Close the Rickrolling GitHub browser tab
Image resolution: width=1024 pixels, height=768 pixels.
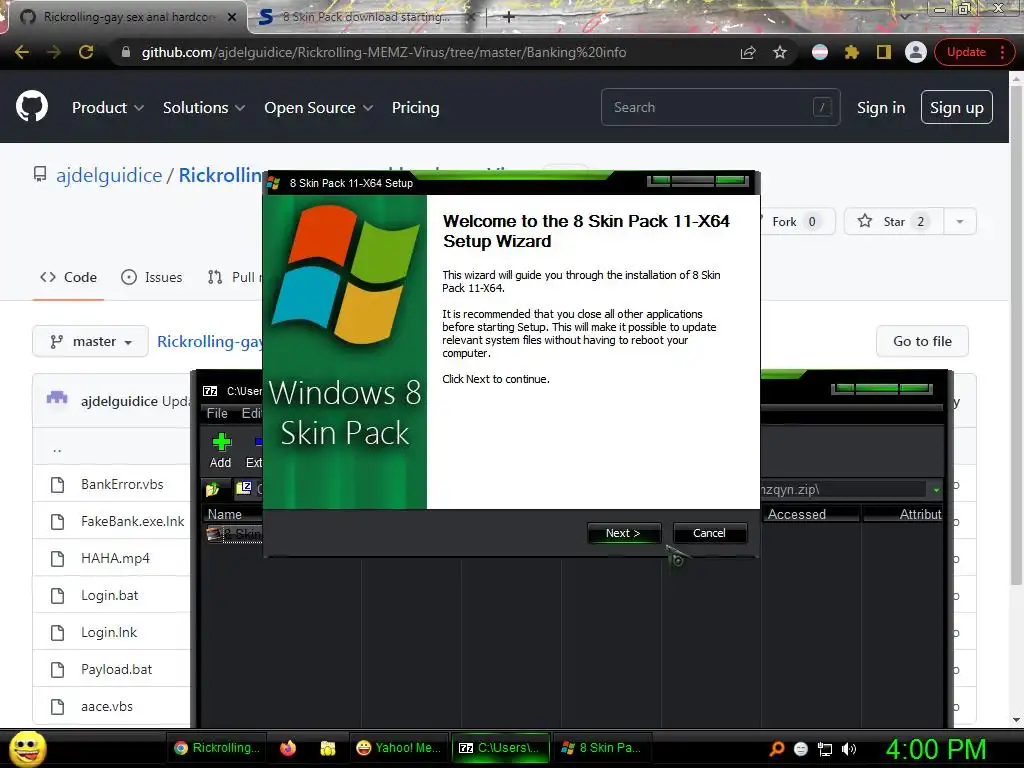coord(232,17)
